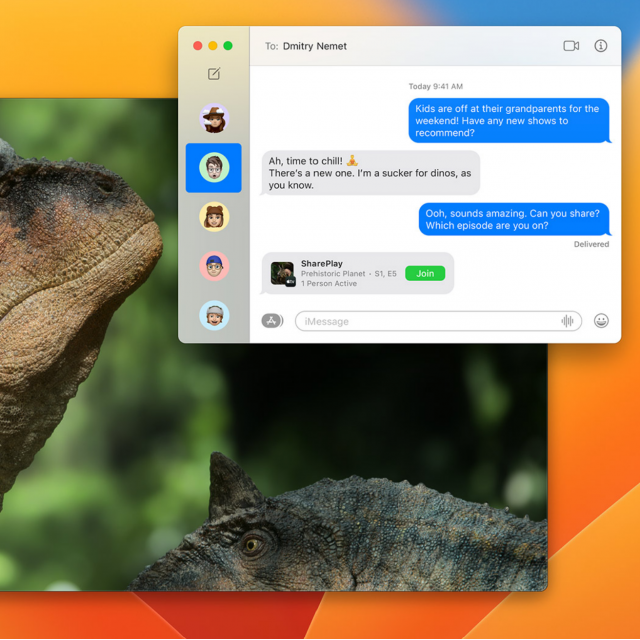Viewport: 640px width, 640px height.
Task: Click the Delivered status label
Action: 591,244
